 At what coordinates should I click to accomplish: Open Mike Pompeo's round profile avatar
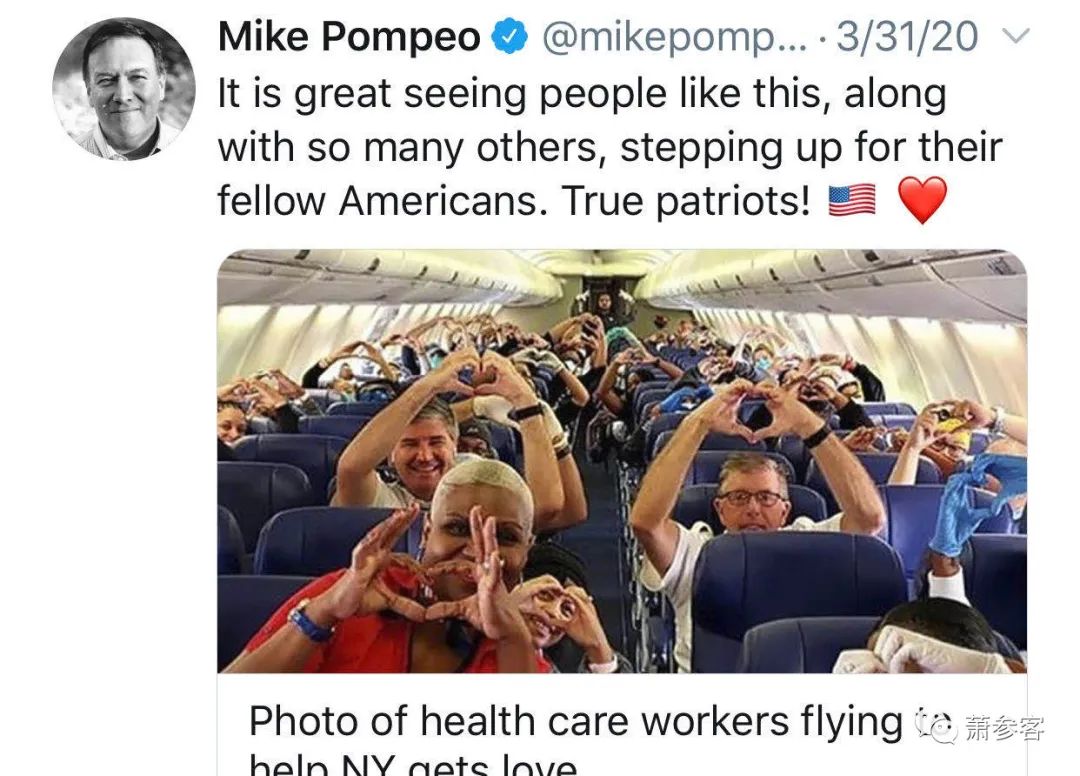(x=124, y=90)
